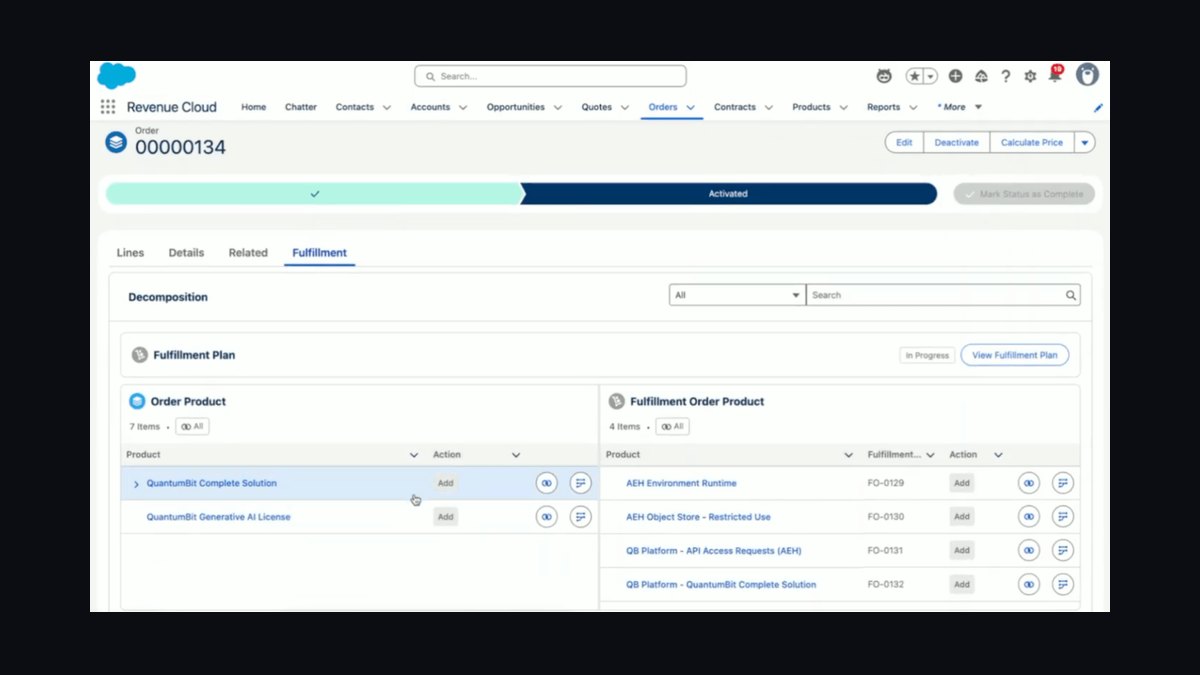Click link icon for AEH Environment Runtime
1200x675 pixels.
click(1029, 483)
